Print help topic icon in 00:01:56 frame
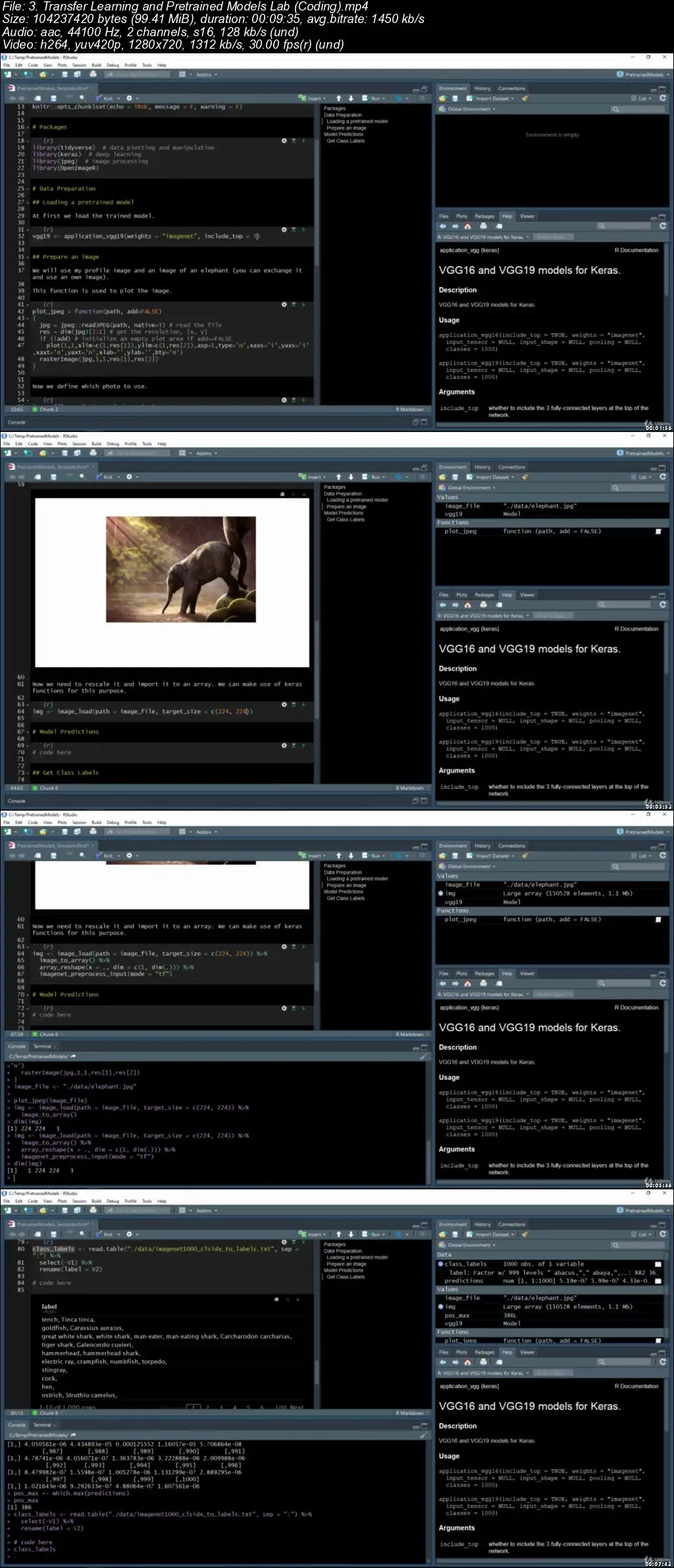The height and width of the screenshot is (1568, 674). tap(484, 226)
